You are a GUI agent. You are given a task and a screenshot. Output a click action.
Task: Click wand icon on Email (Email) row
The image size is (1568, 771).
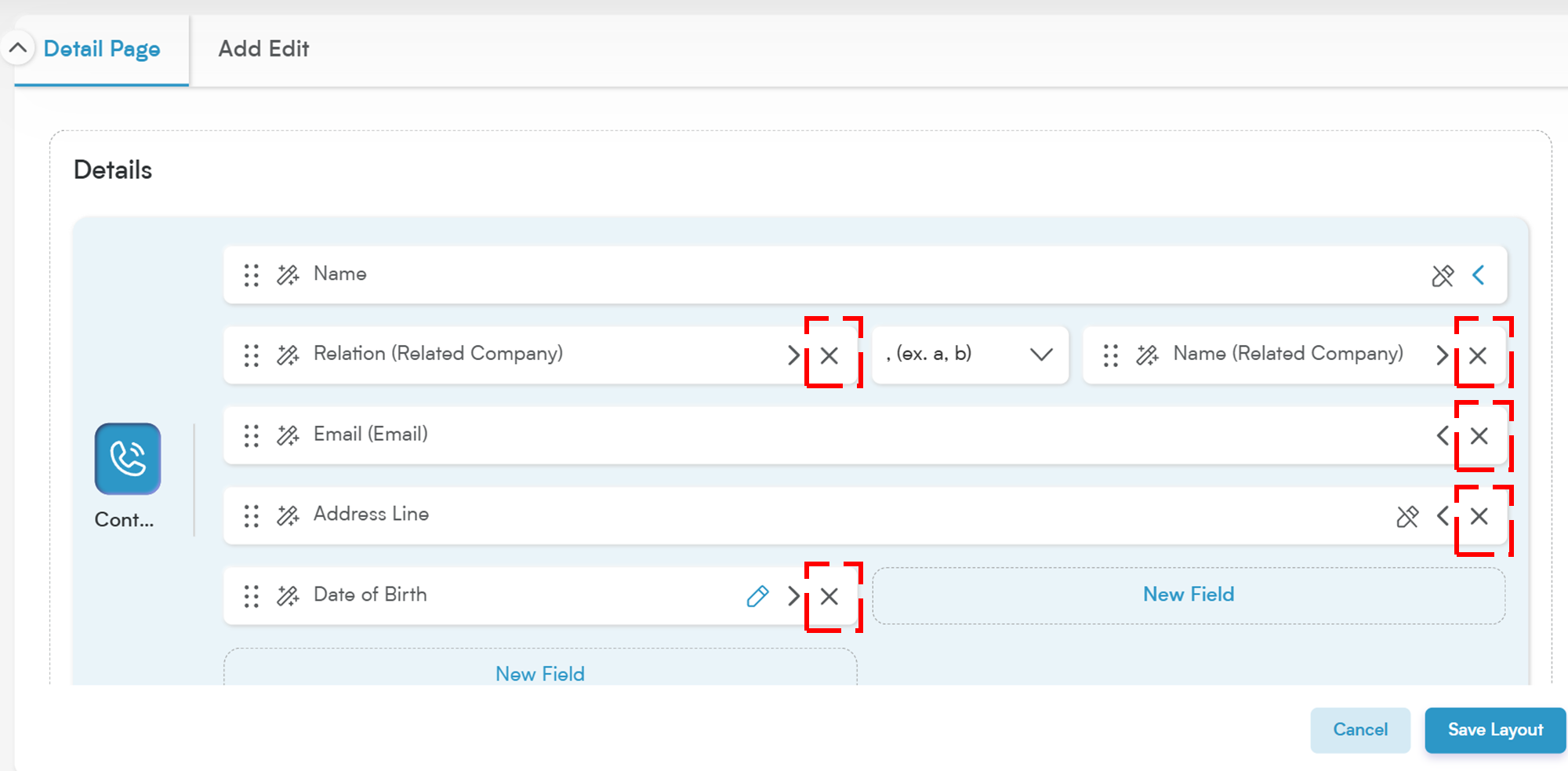pos(288,435)
